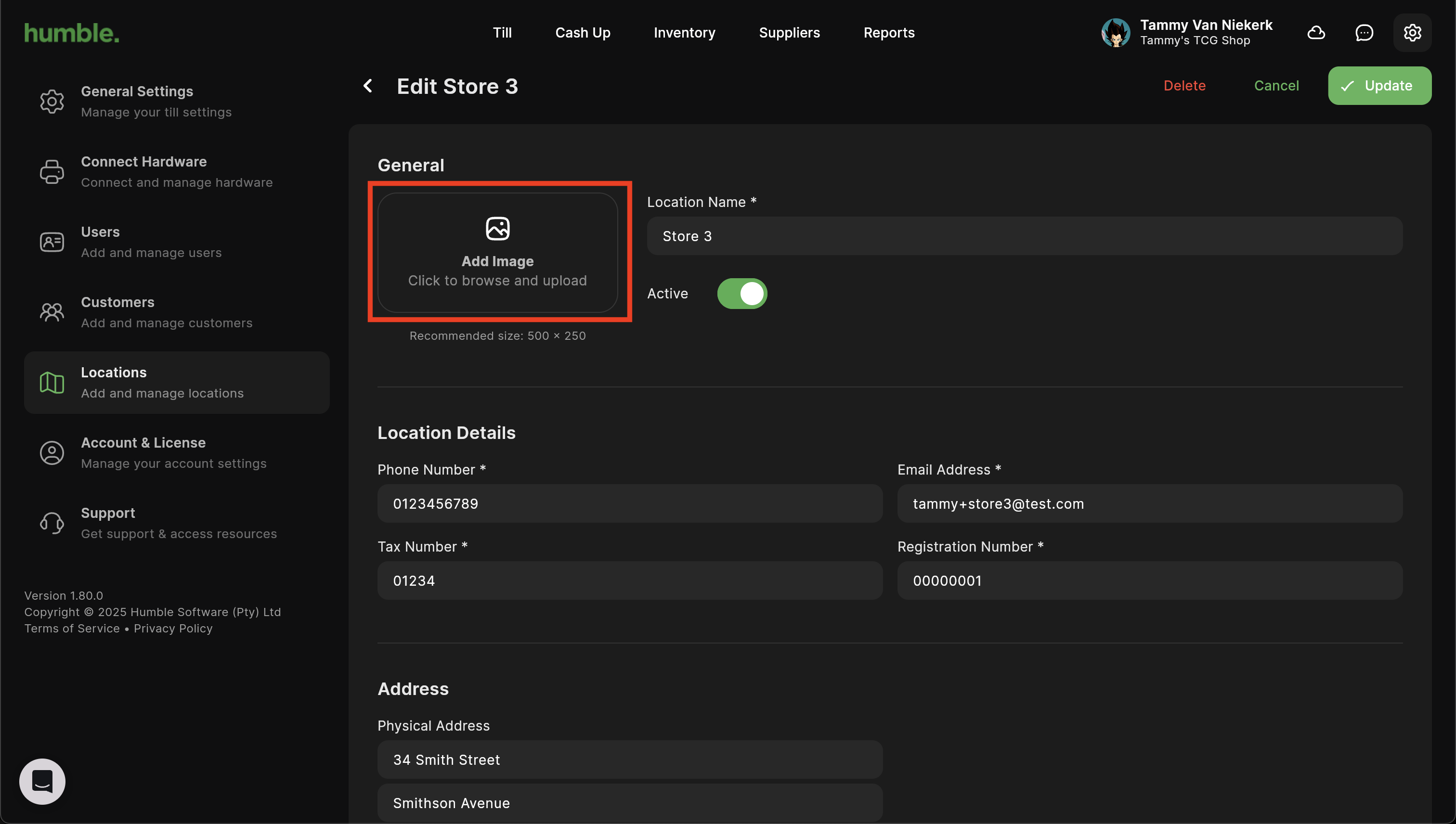Toggle the Active location switch off
This screenshot has width=1456, height=824.
click(741, 294)
